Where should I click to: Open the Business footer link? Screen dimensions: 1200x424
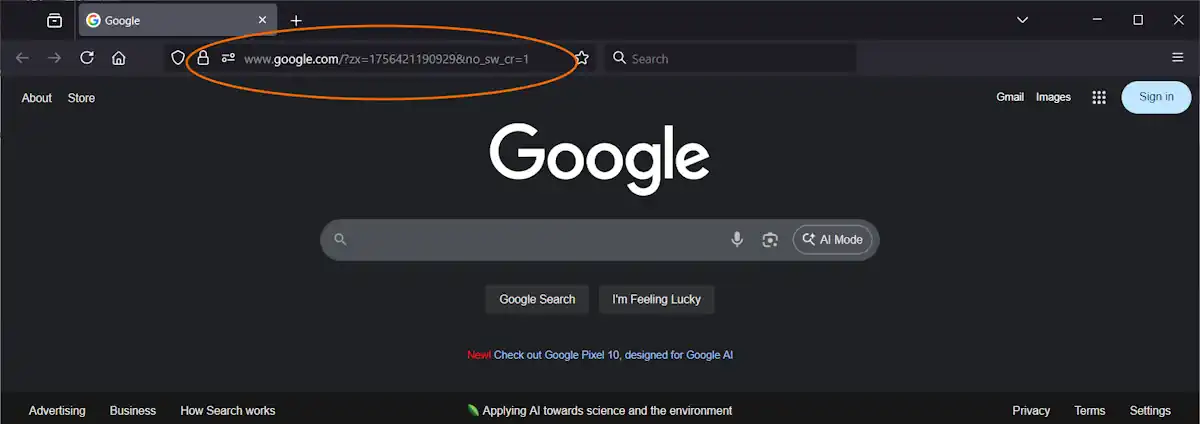(x=133, y=411)
